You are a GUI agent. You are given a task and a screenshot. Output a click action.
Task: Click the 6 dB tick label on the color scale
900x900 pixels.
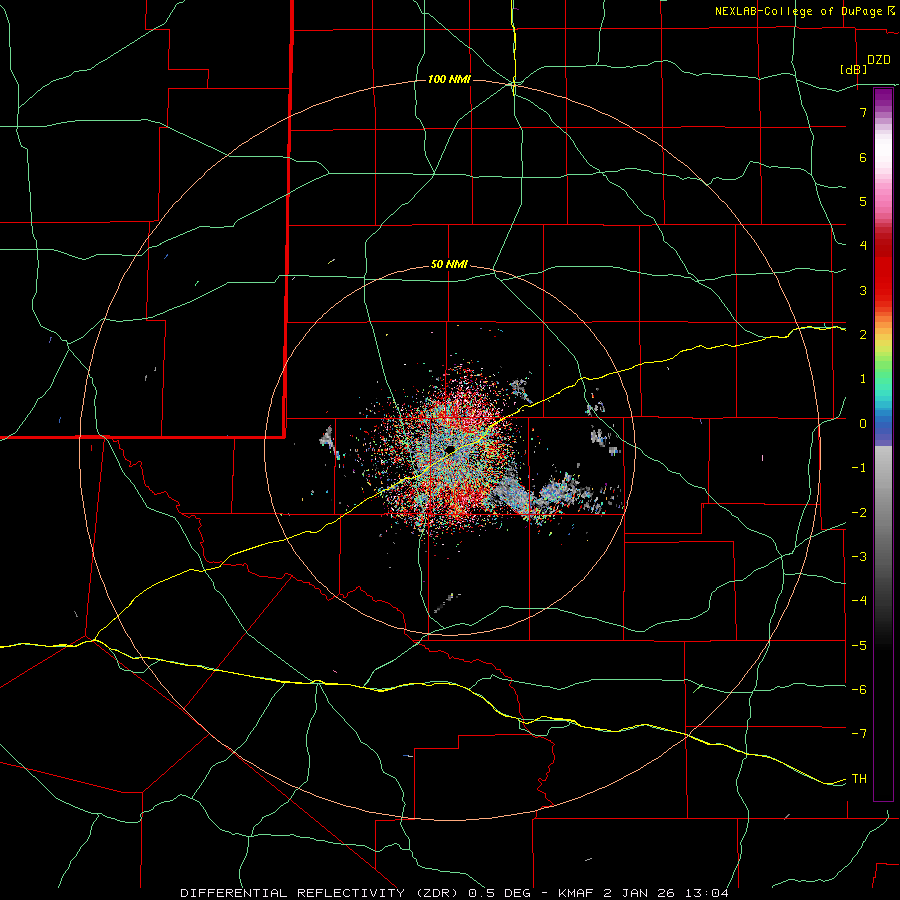(x=863, y=157)
